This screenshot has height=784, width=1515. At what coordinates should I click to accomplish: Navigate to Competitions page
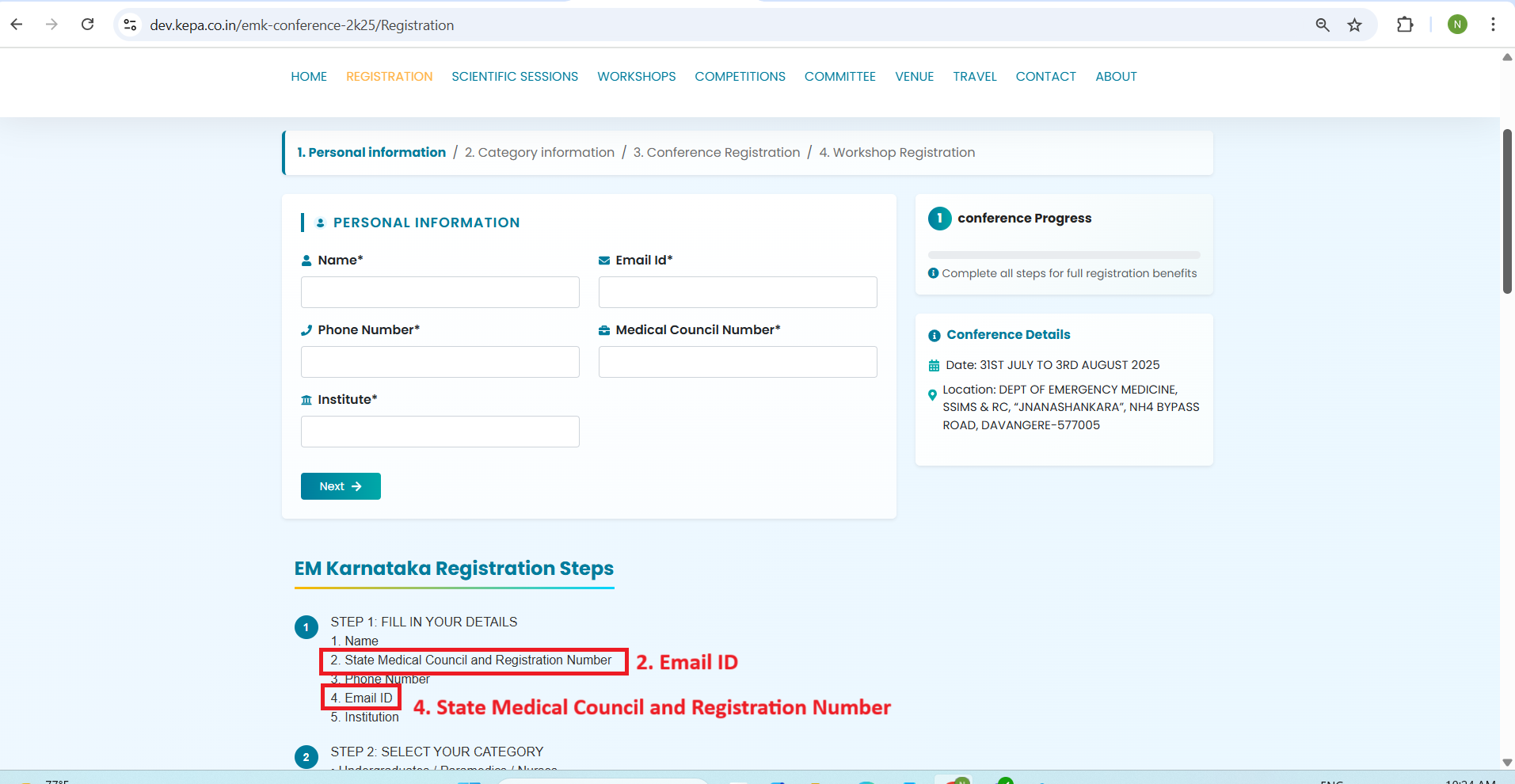click(x=740, y=77)
